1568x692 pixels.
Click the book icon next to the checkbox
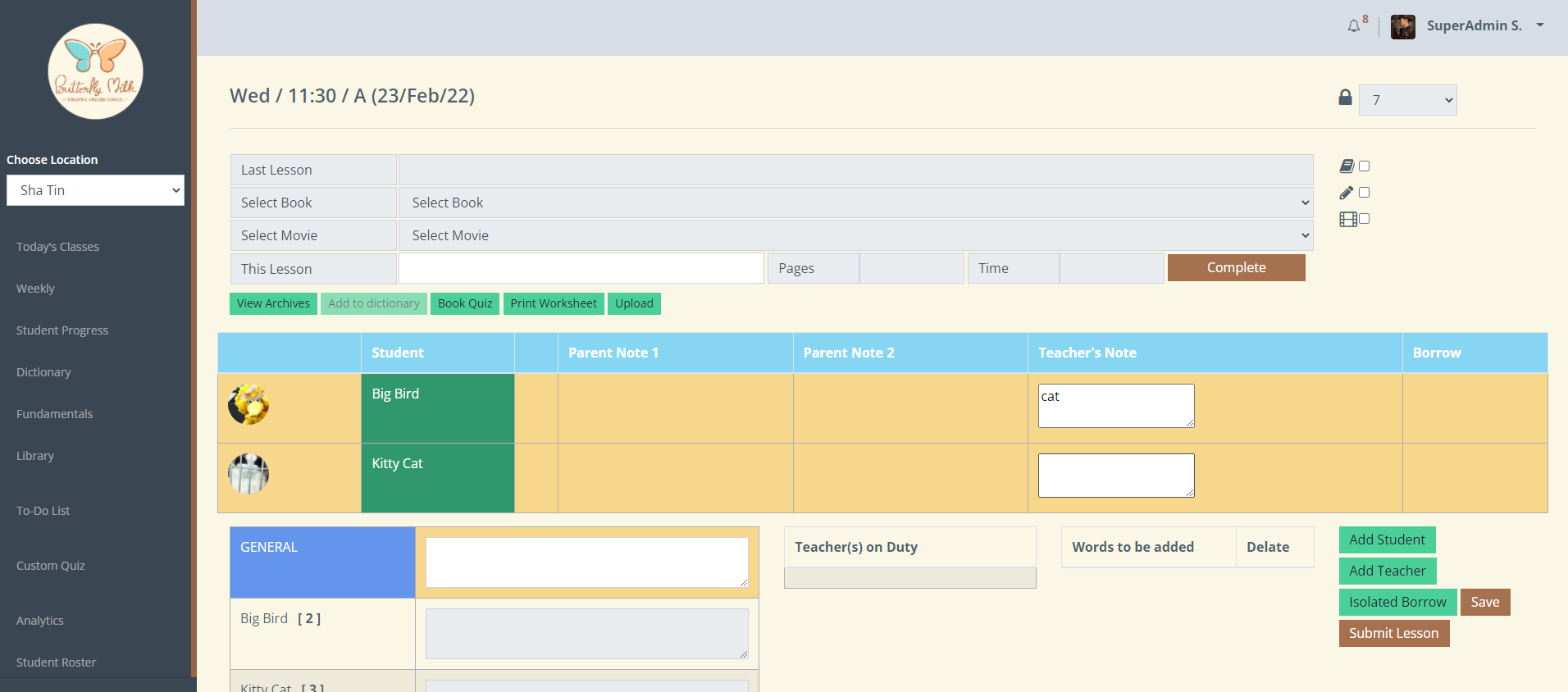pyautogui.click(x=1347, y=166)
